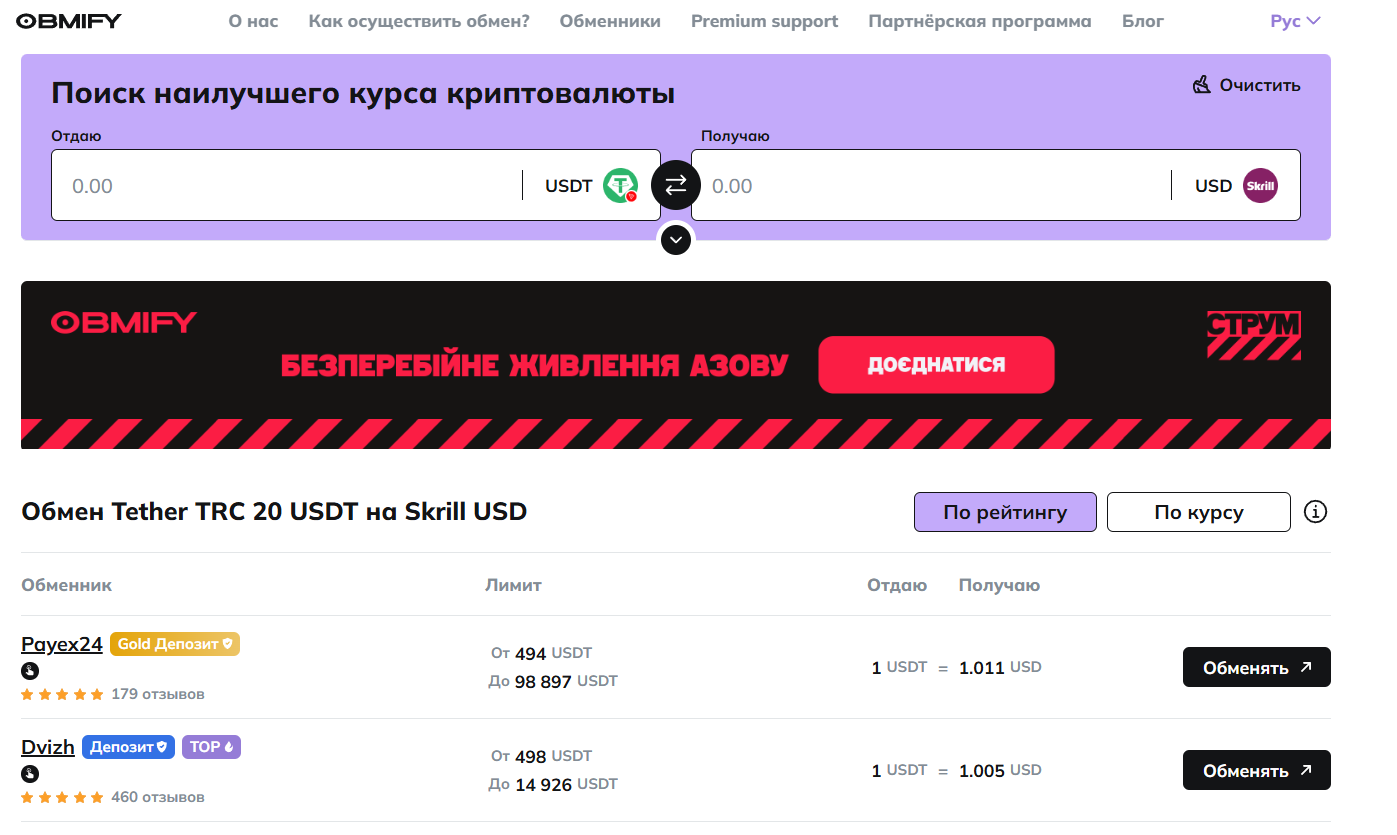Swap currencies with the round arrows icon
1397x835 pixels.
676,185
